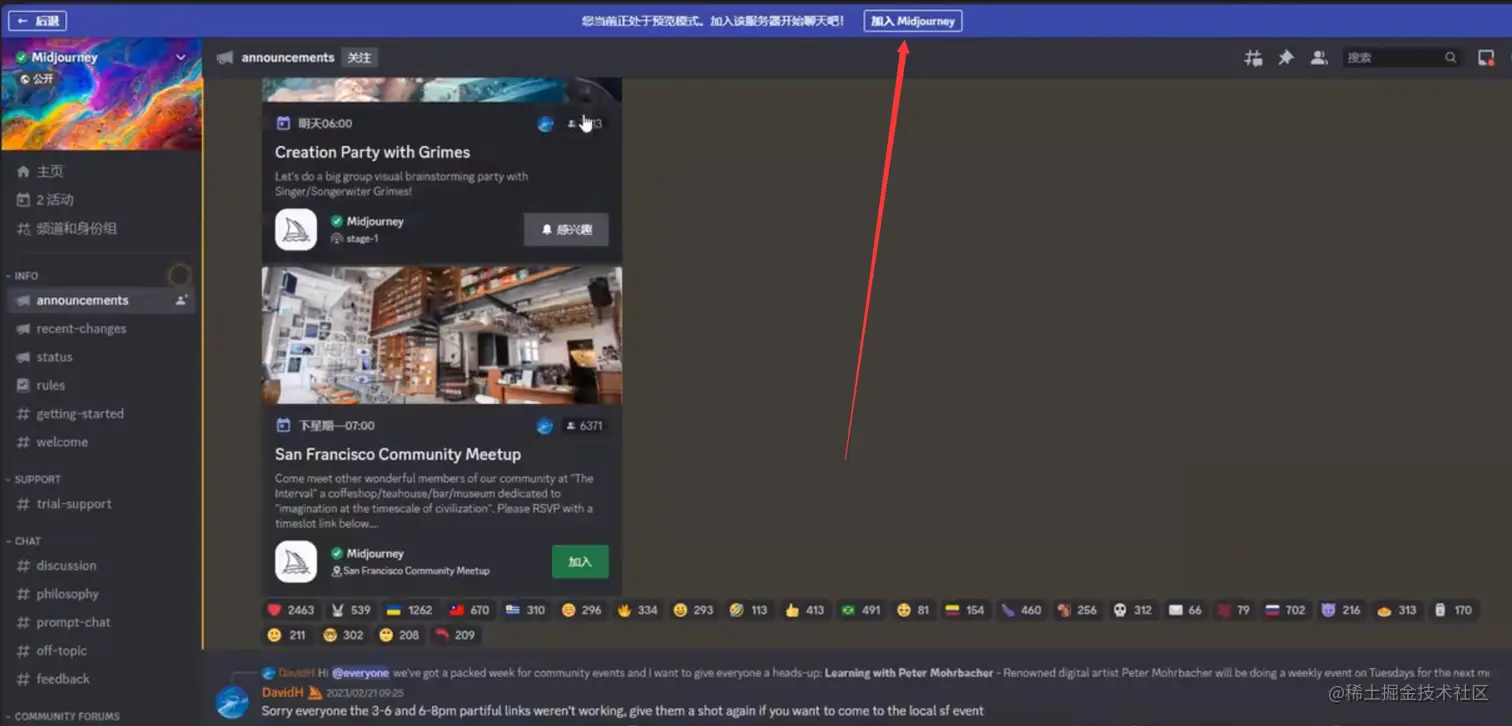1512x726 pixels.
Task: Click the 后退 back button
Action: [38, 21]
